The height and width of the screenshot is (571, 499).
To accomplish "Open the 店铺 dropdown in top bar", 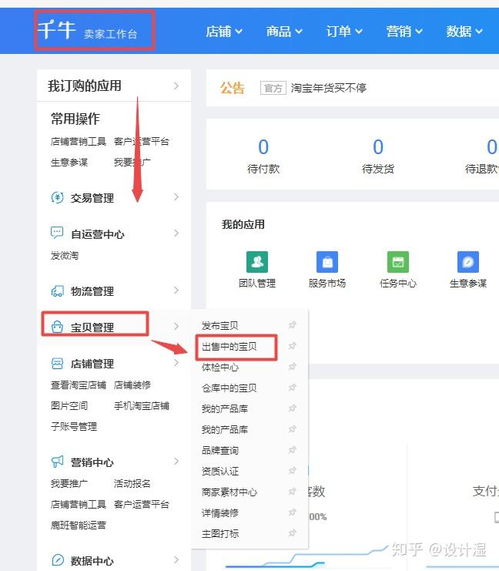I will [x=224, y=31].
